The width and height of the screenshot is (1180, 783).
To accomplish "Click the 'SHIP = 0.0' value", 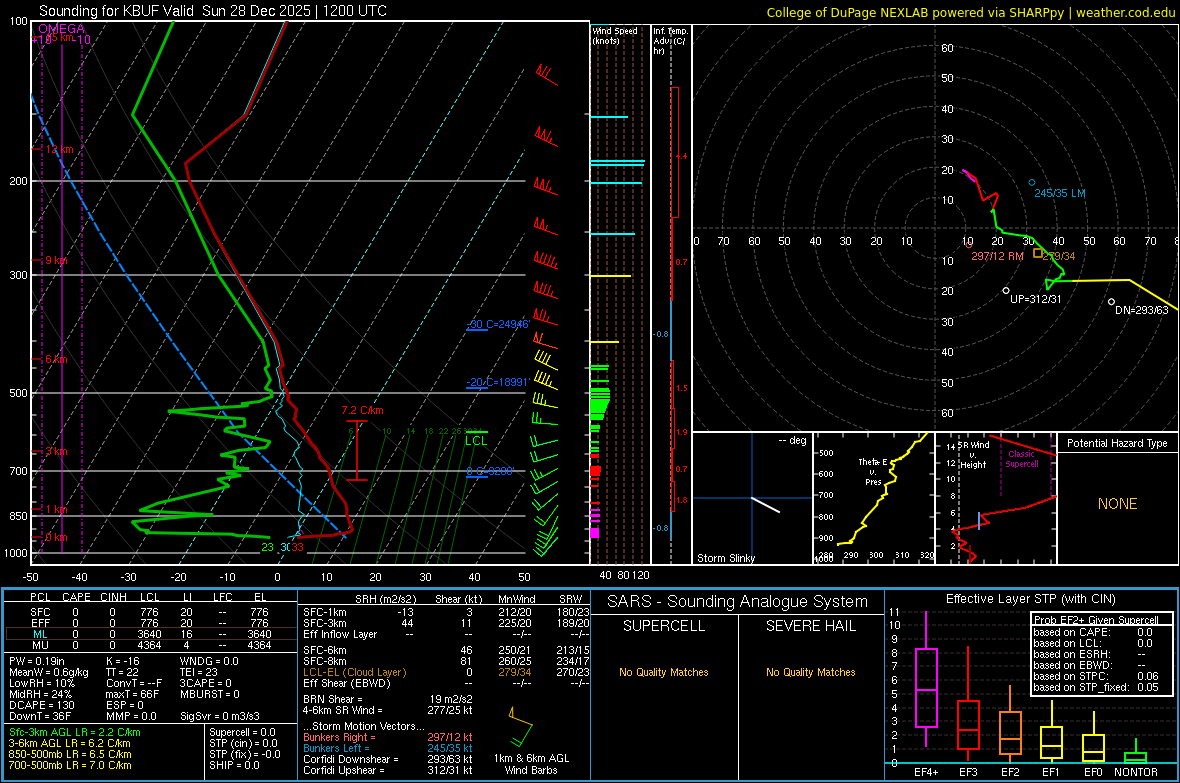I will pos(234,765).
